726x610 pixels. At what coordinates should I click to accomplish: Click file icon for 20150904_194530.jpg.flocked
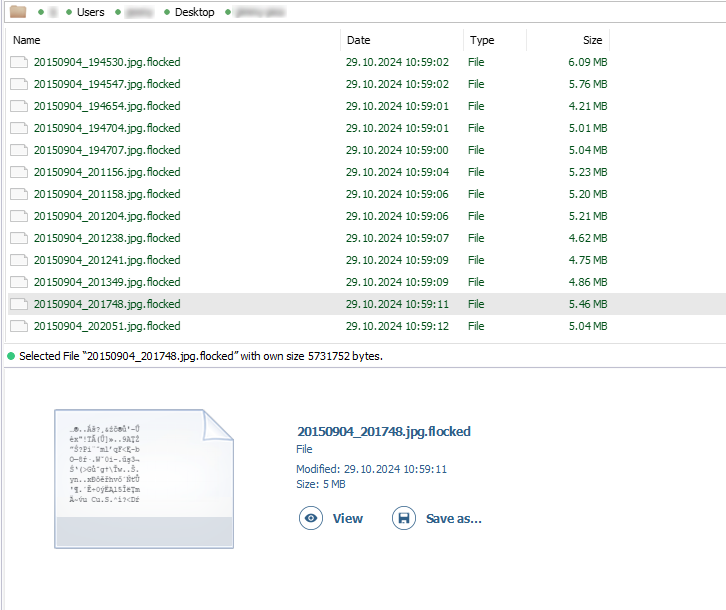pos(19,62)
